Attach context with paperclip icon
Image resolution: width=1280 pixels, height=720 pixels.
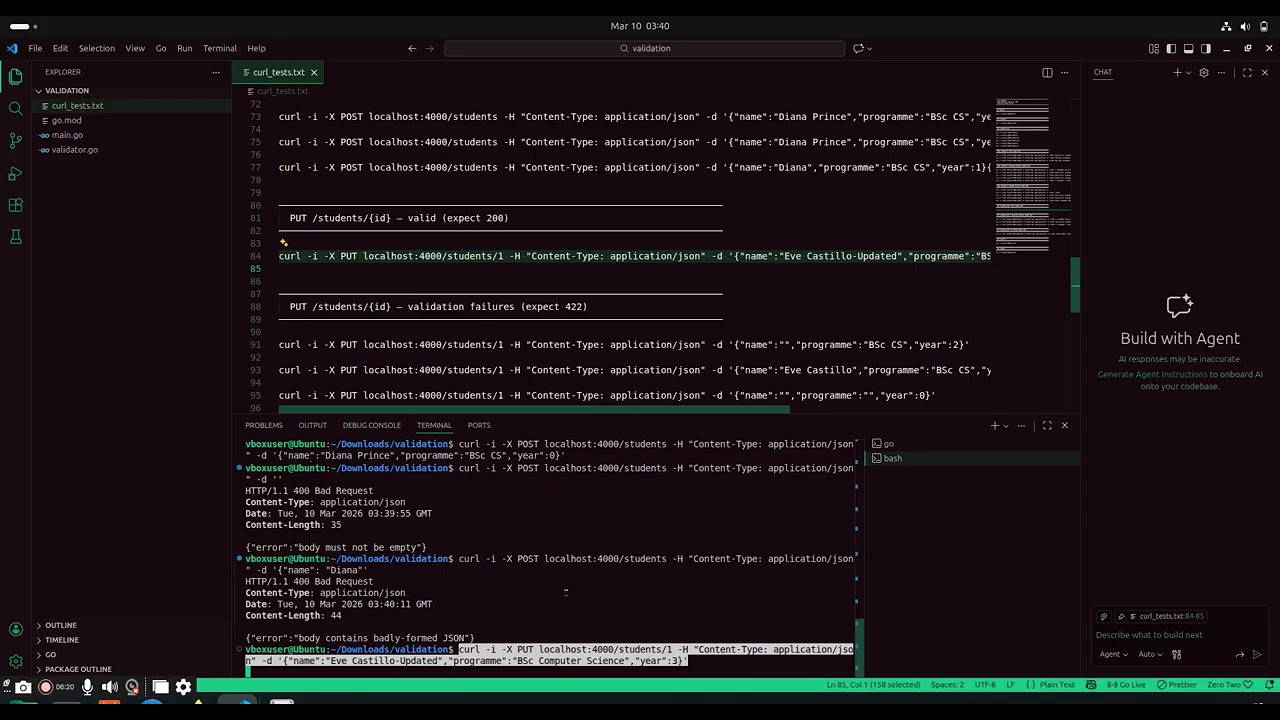(1104, 616)
